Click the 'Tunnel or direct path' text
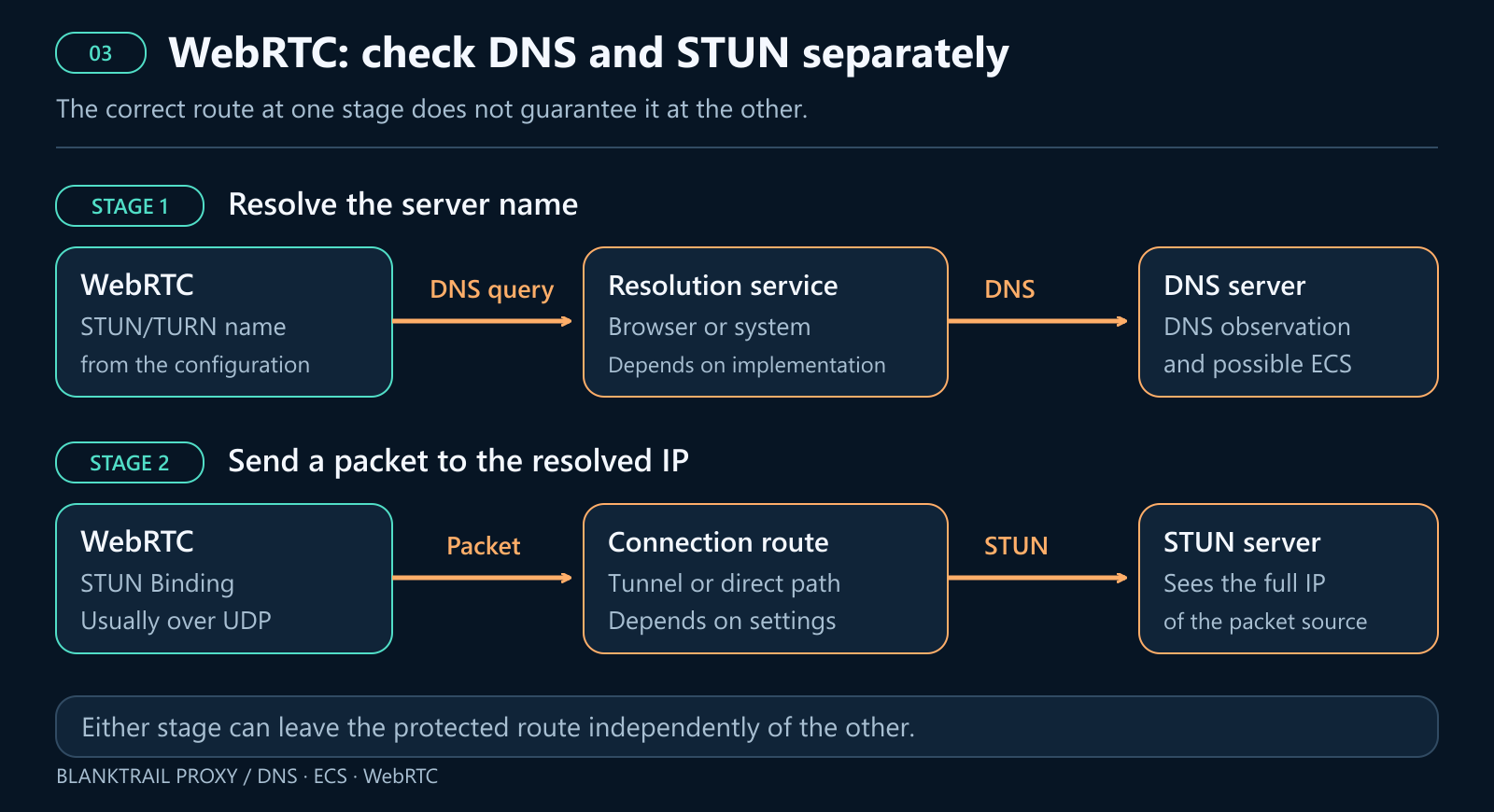This screenshot has width=1494, height=812. [725, 583]
